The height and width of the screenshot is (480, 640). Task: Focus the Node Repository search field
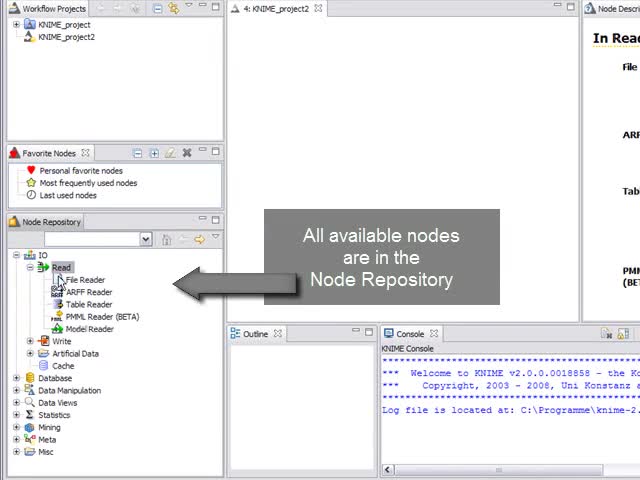pos(92,239)
